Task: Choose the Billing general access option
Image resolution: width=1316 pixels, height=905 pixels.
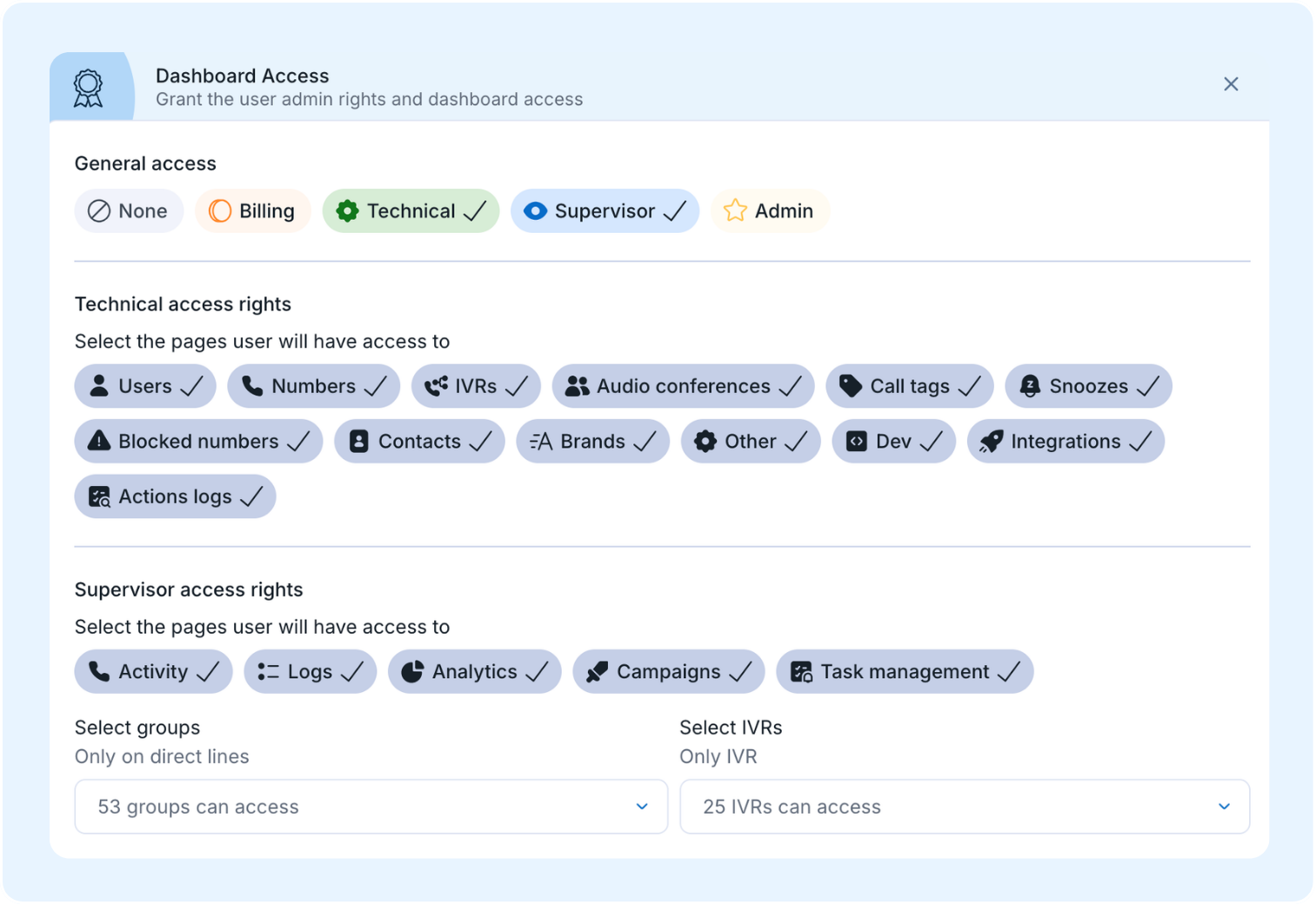Action: coord(253,211)
